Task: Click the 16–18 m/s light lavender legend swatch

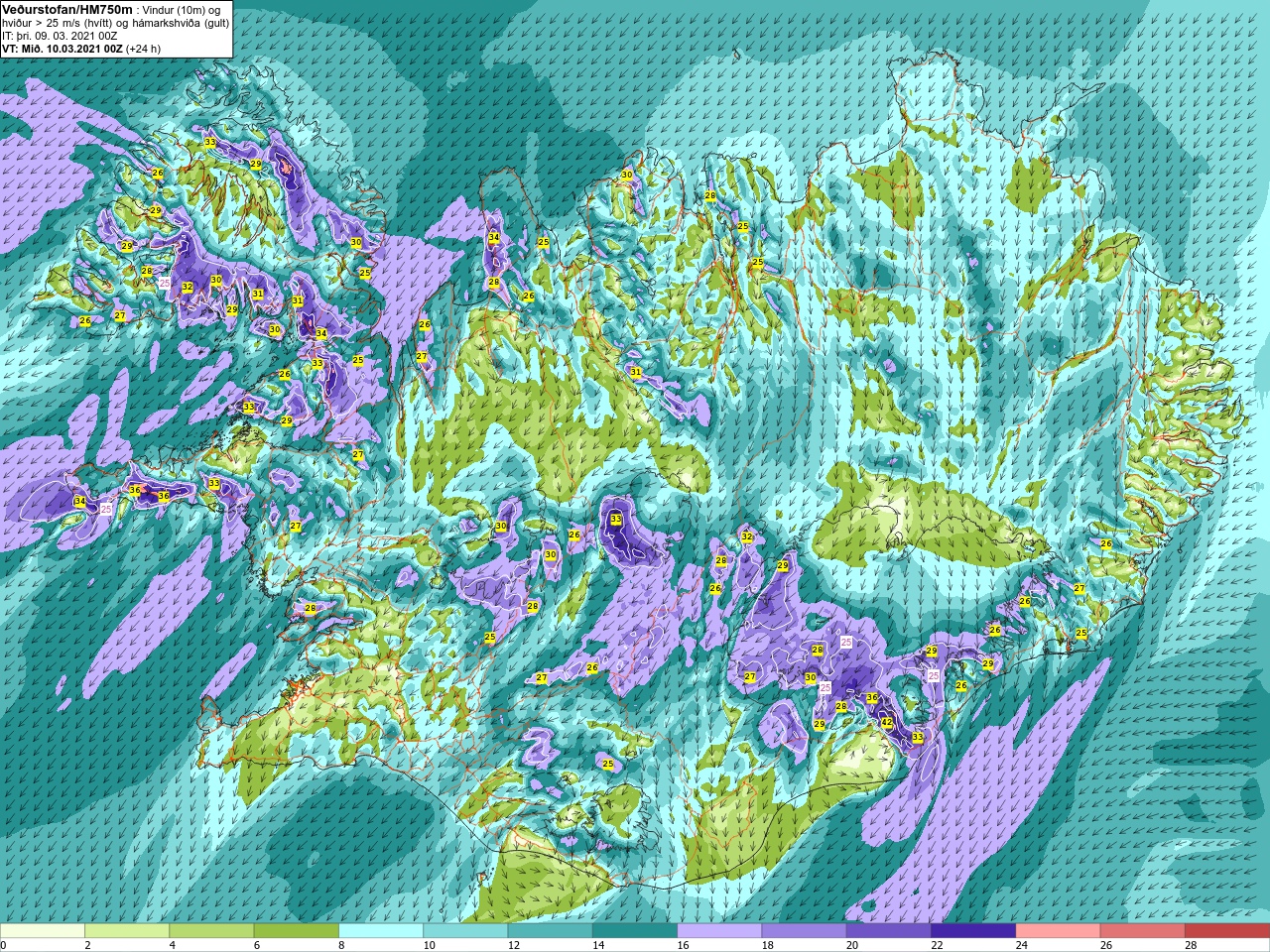Action: click(719, 931)
